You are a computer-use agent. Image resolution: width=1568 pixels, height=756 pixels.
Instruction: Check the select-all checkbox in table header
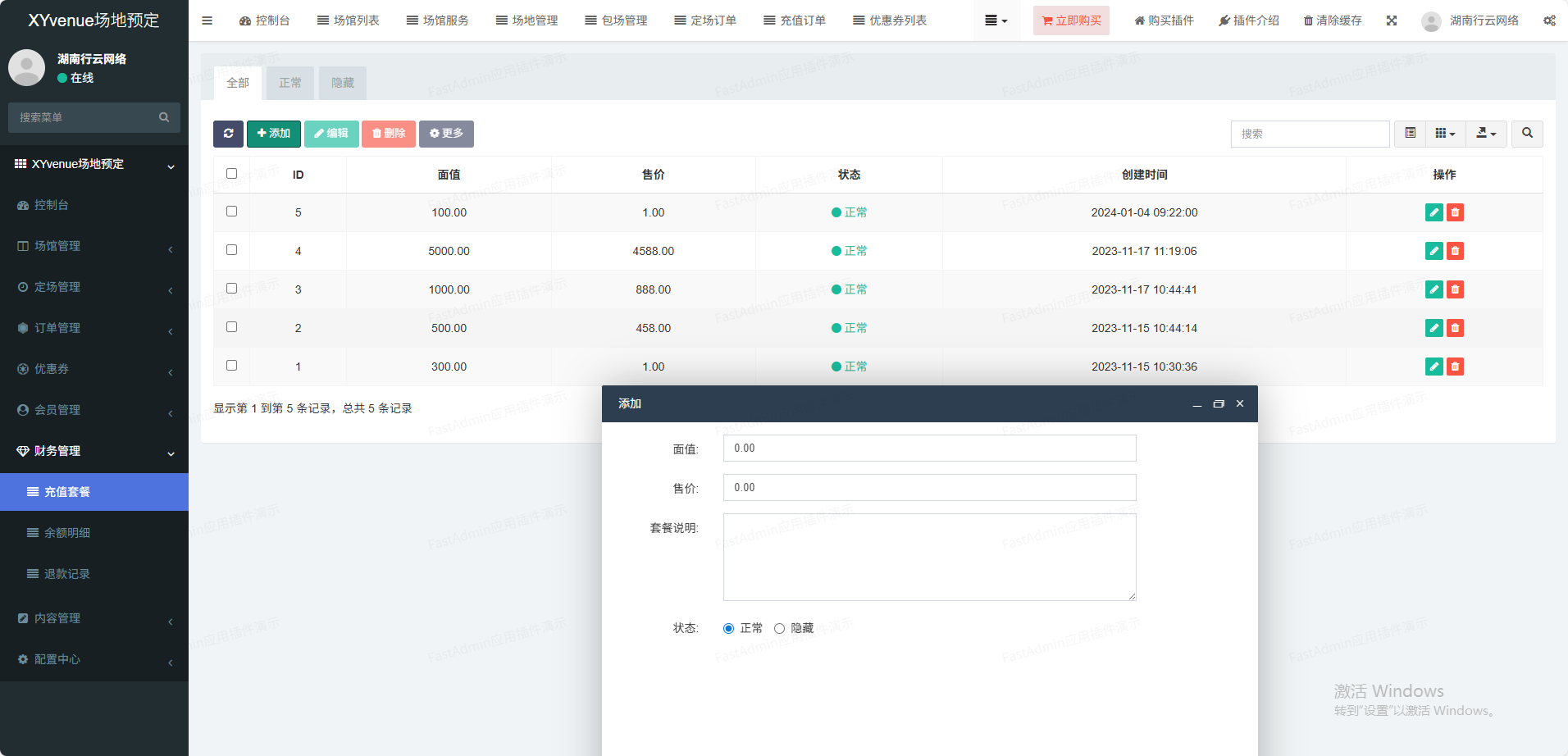231,174
